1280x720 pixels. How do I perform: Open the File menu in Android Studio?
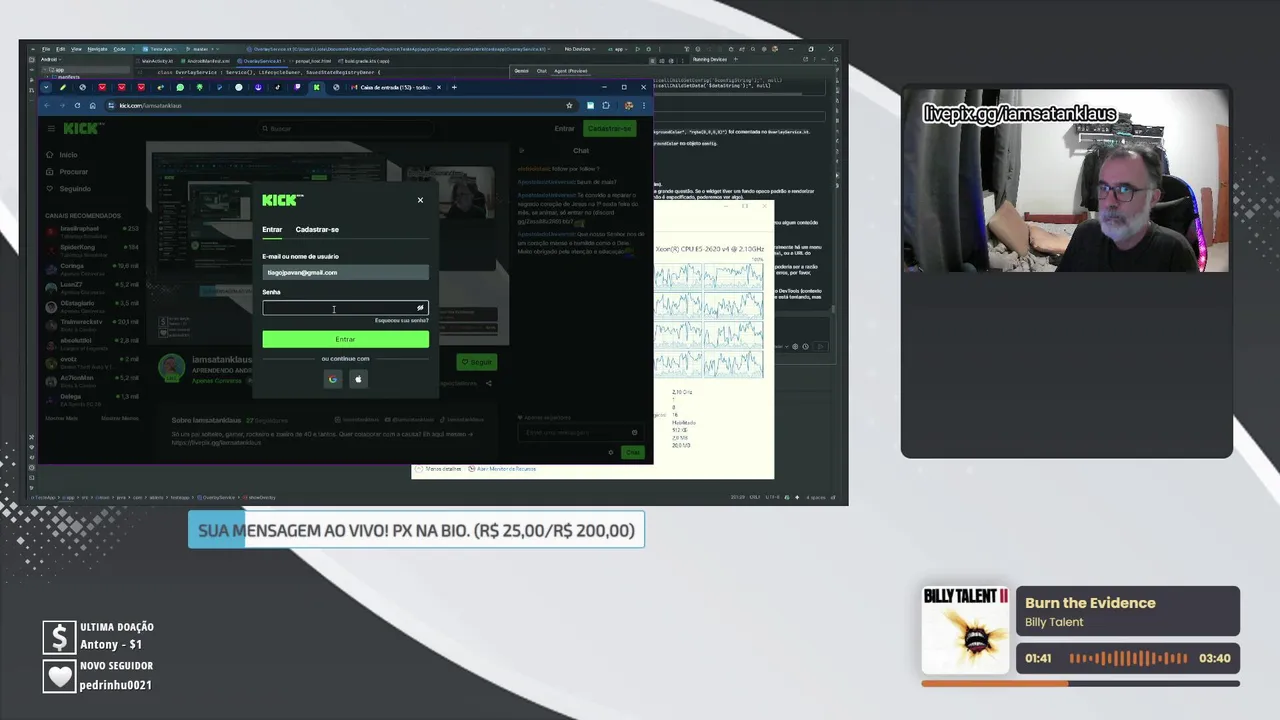click(x=46, y=49)
